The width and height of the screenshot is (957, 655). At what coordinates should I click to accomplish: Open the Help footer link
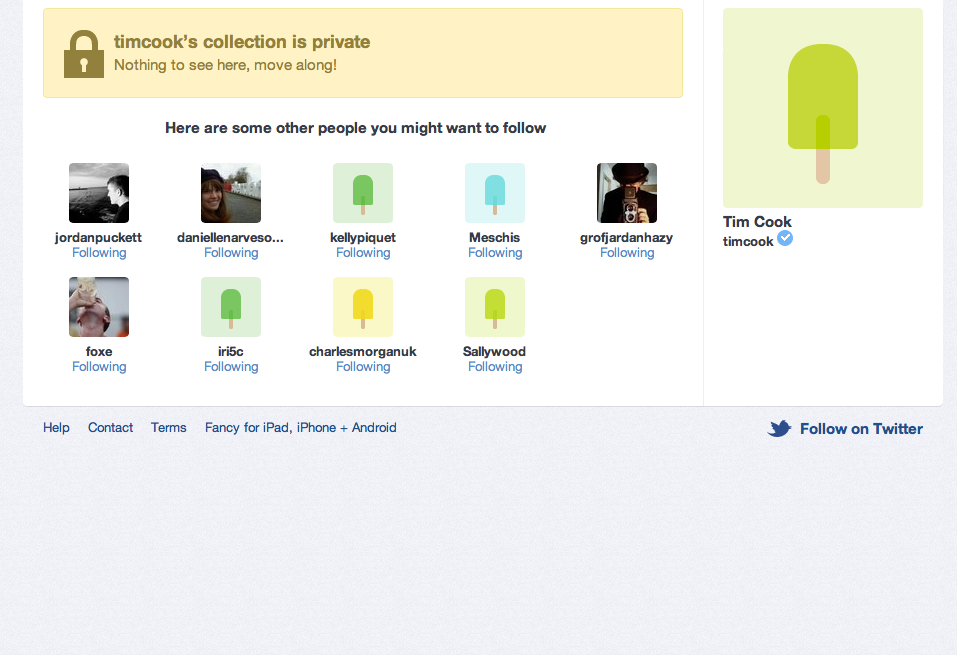pos(56,428)
